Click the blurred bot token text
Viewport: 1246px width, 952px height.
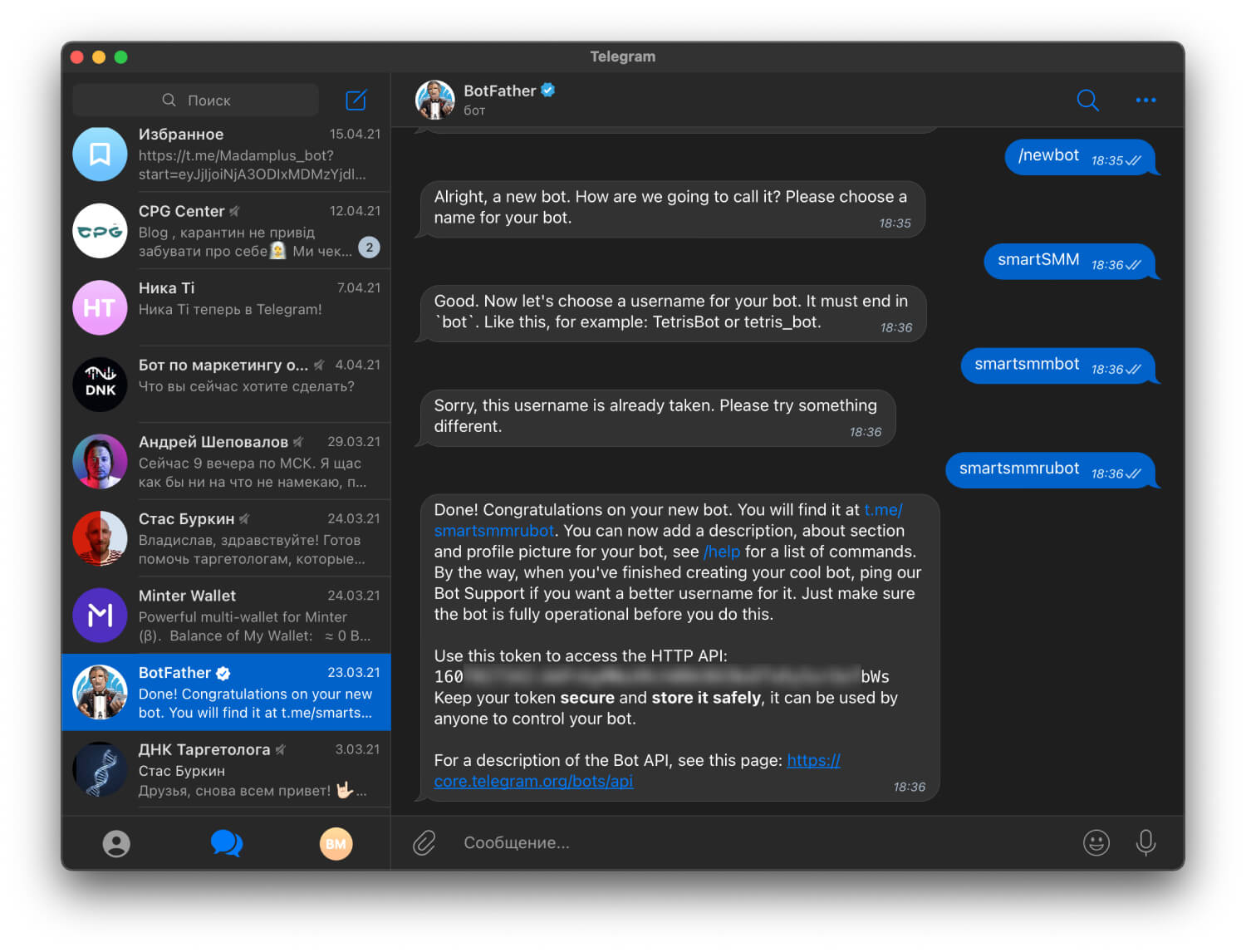[661, 676]
